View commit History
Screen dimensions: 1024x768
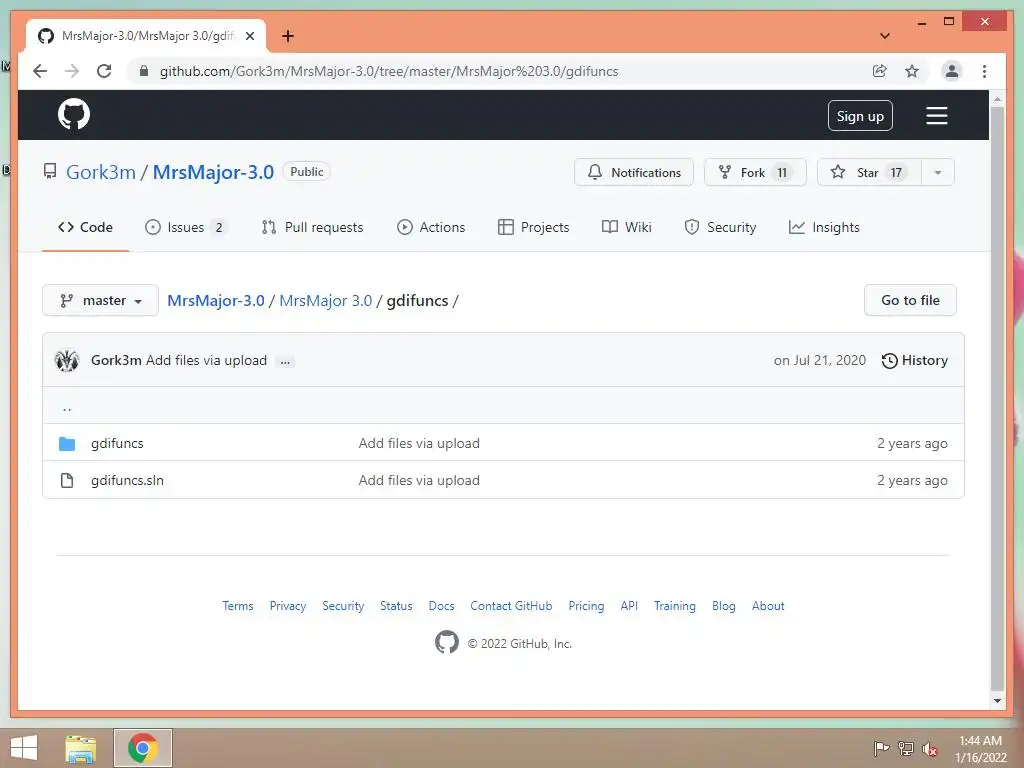pyautogui.click(x=914, y=360)
